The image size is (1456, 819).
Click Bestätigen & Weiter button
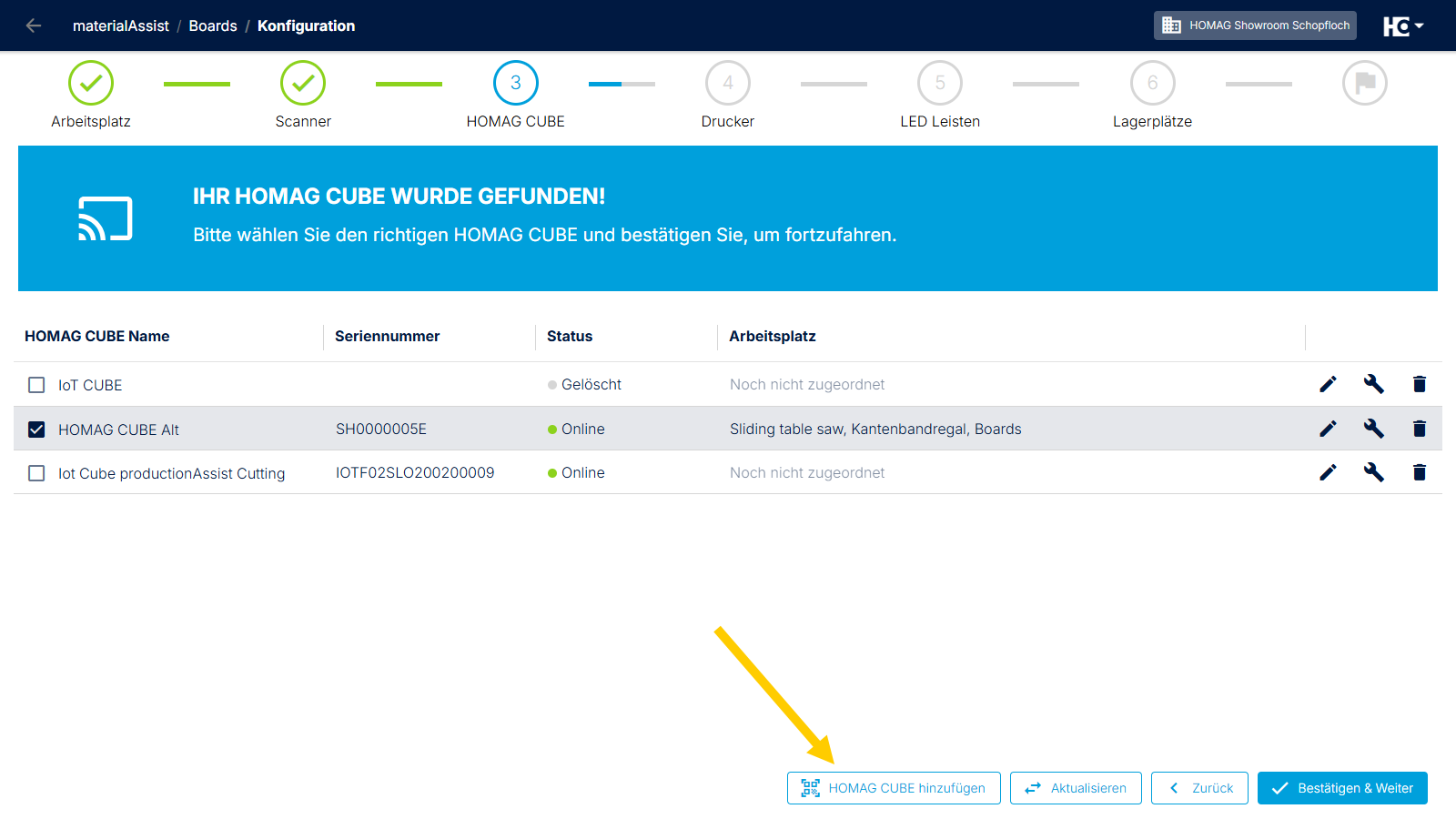[1342, 788]
